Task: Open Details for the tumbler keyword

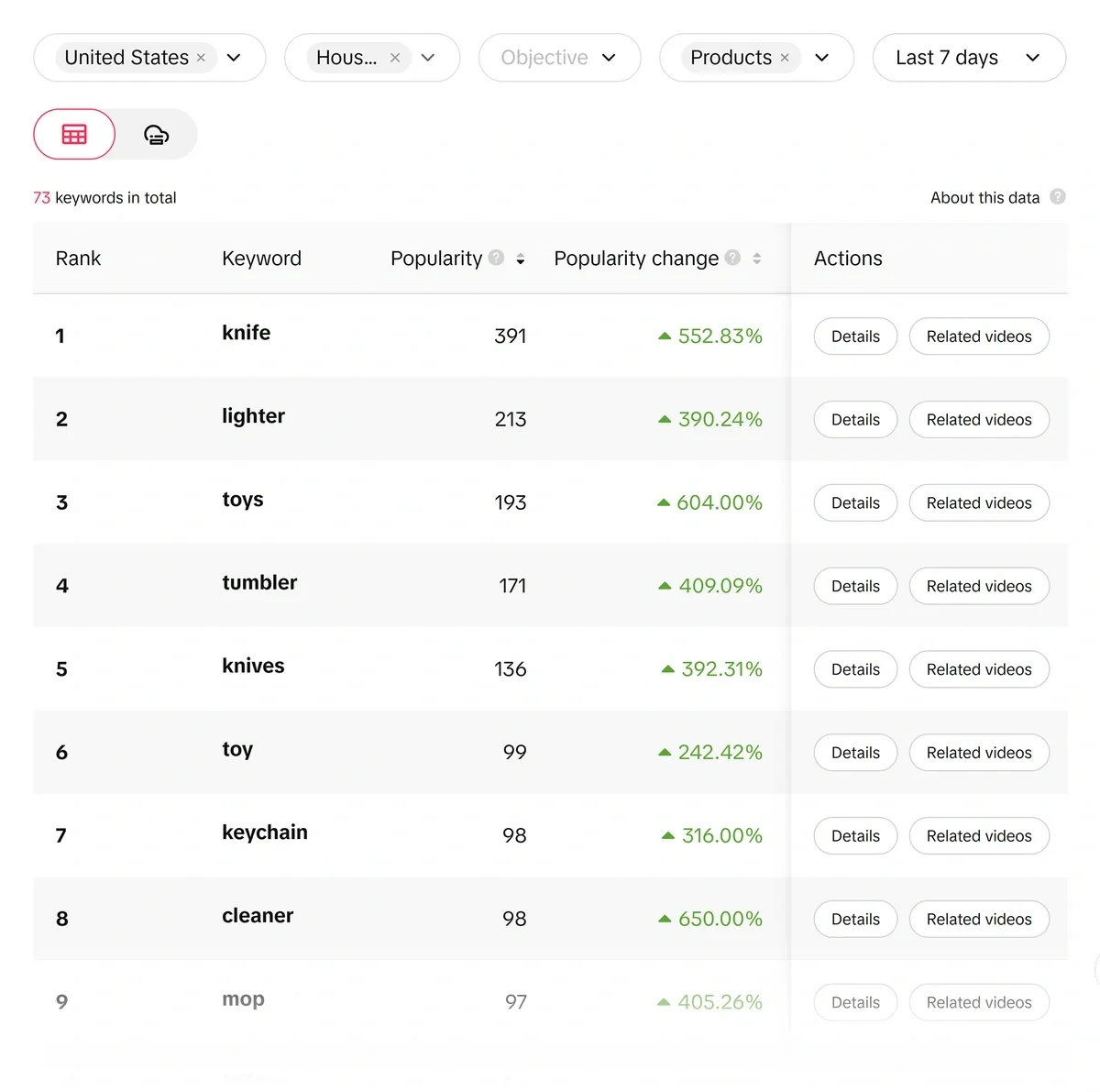Action: pos(854,586)
